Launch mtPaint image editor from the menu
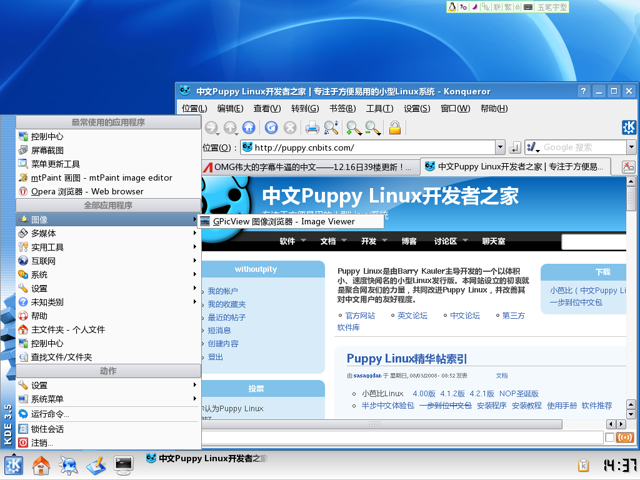The width and height of the screenshot is (640, 480). (x=108, y=178)
